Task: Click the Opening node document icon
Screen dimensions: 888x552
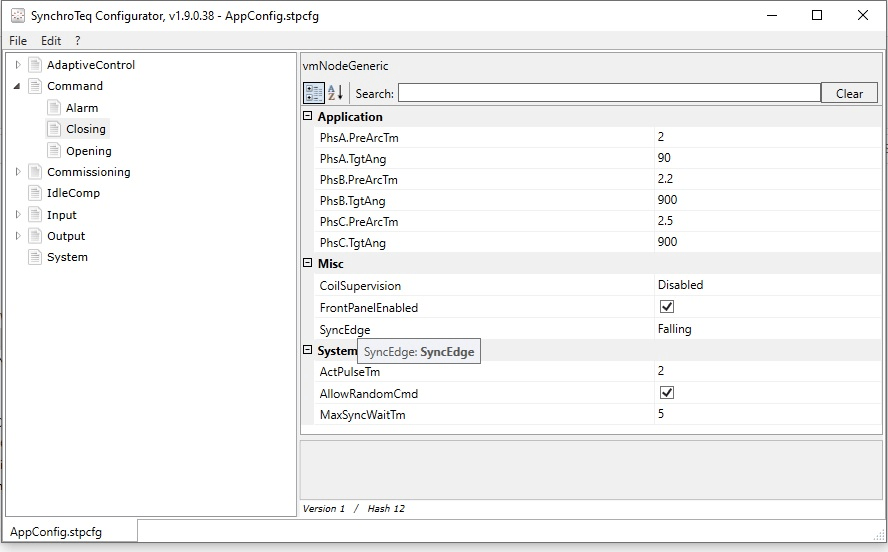Action: [54, 151]
